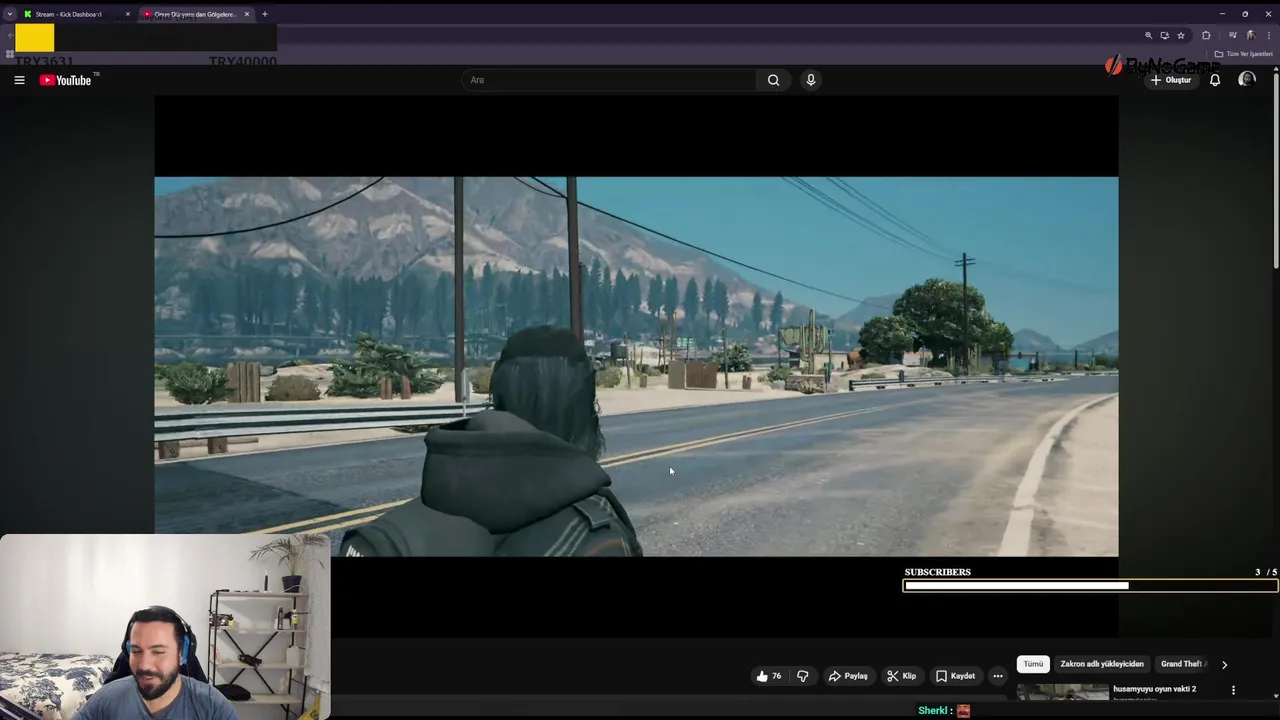This screenshot has width=1280, height=720.
Task: Click the browser zoom magnifier icon
Action: 1148,35
